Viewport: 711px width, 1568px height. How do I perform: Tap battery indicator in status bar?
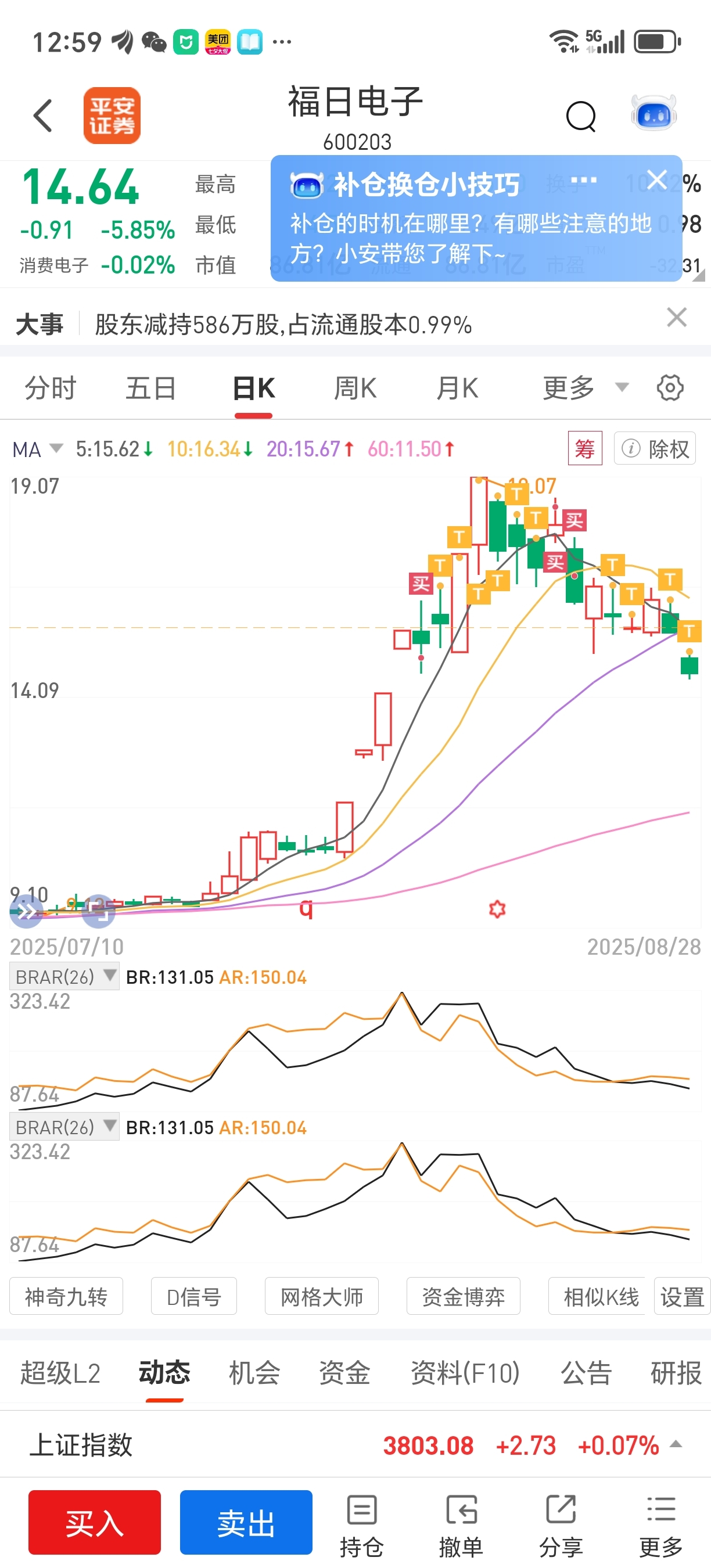coord(658,42)
